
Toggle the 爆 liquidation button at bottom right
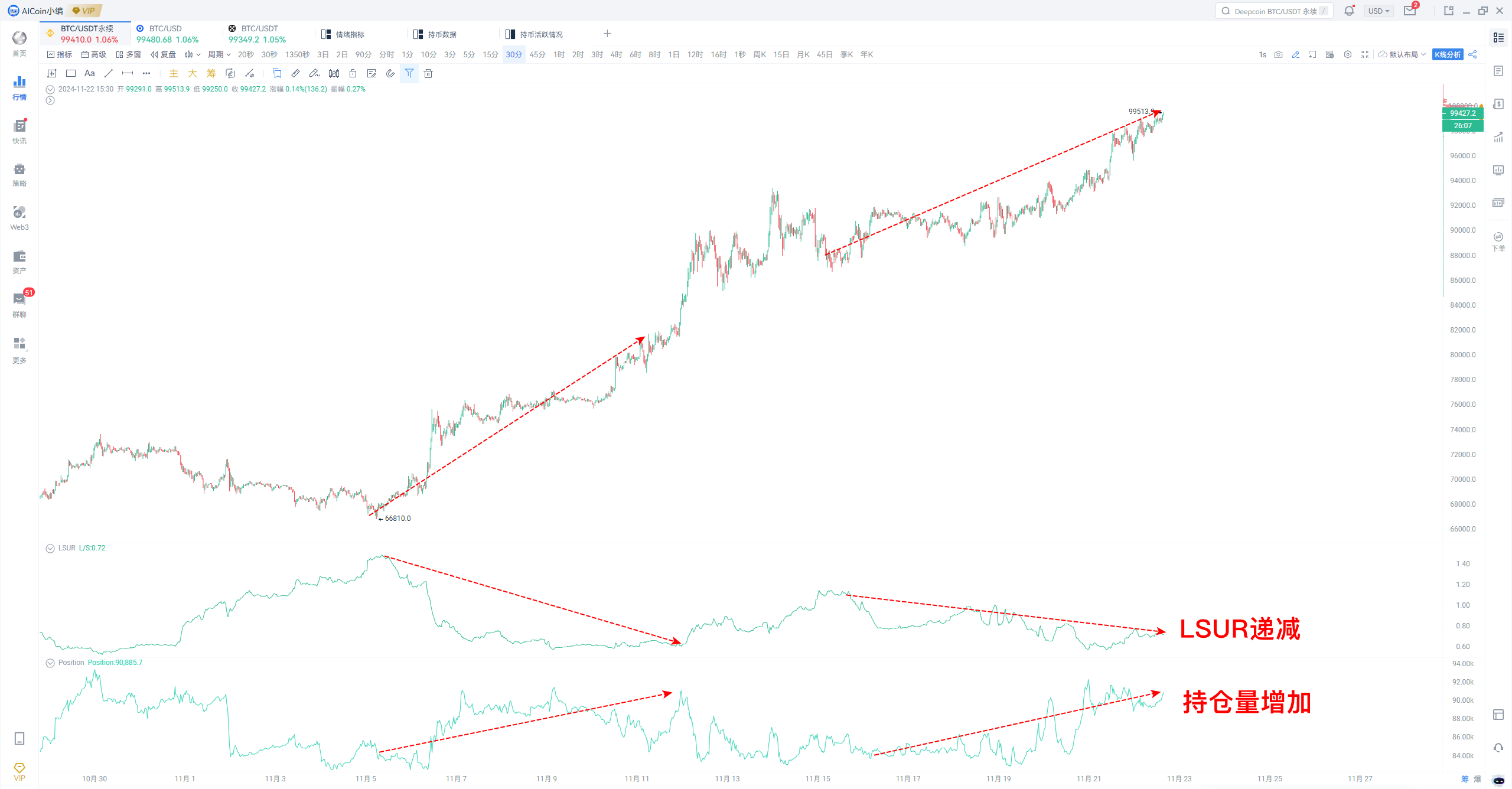[1478, 779]
